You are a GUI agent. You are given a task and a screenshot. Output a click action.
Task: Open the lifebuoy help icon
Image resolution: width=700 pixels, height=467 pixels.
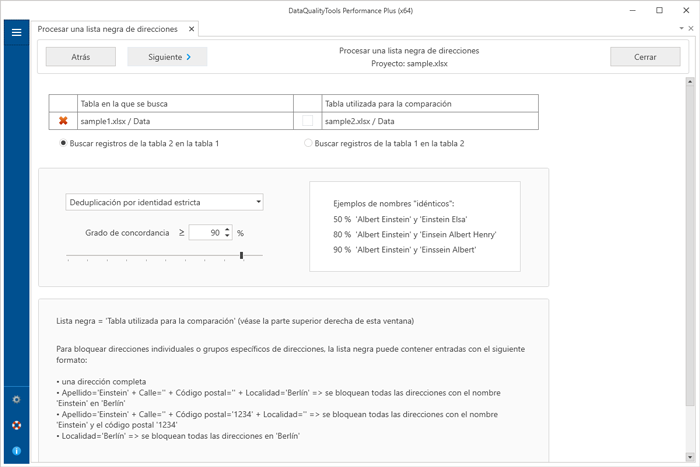point(17,425)
